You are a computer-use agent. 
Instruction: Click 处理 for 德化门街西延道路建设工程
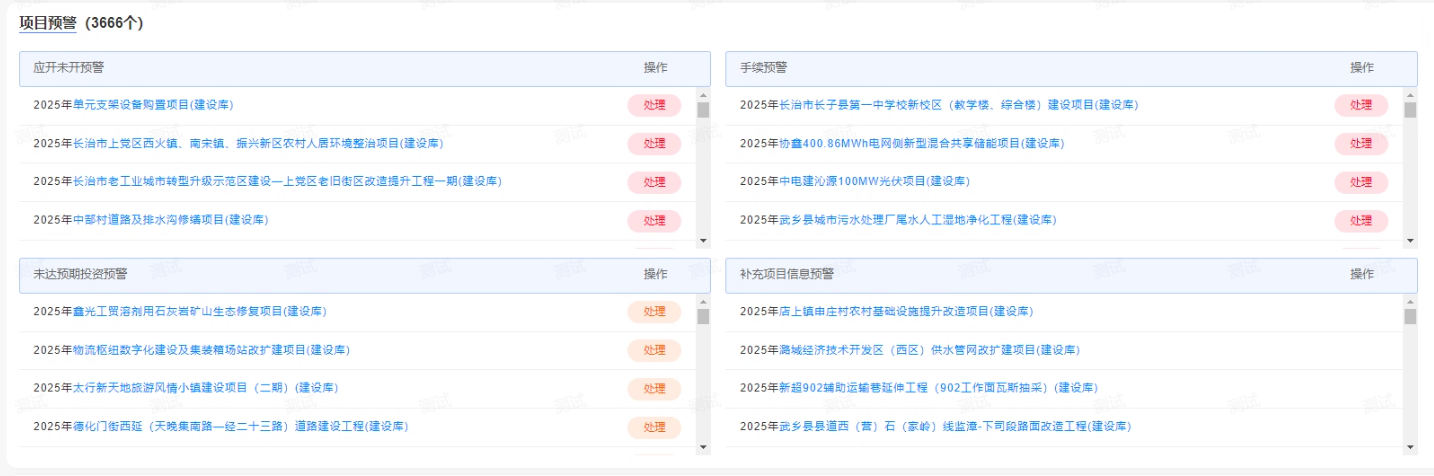[654, 427]
